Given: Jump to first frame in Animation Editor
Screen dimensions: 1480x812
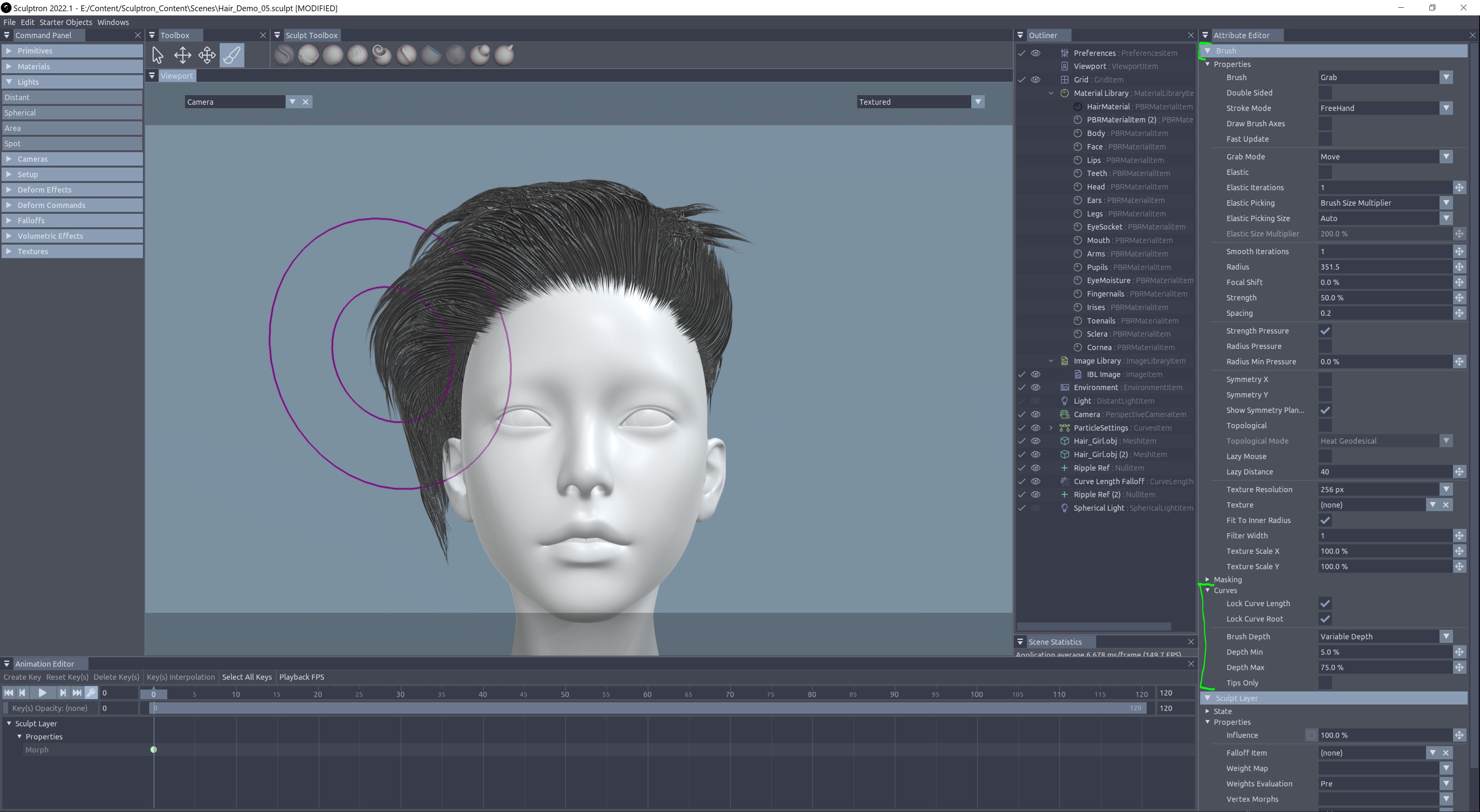Looking at the screenshot, I should pos(8,693).
